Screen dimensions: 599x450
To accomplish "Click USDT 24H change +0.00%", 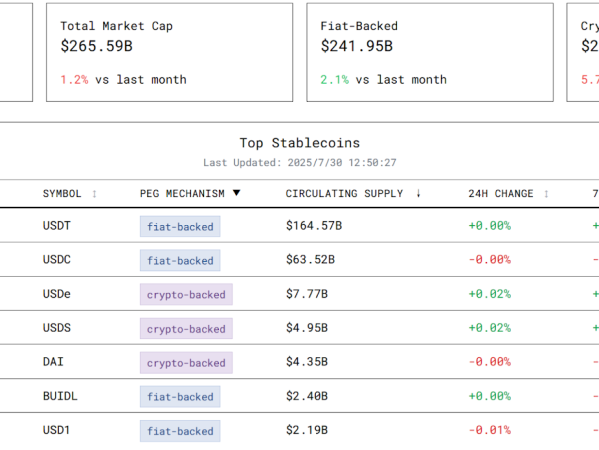I will (490, 226).
